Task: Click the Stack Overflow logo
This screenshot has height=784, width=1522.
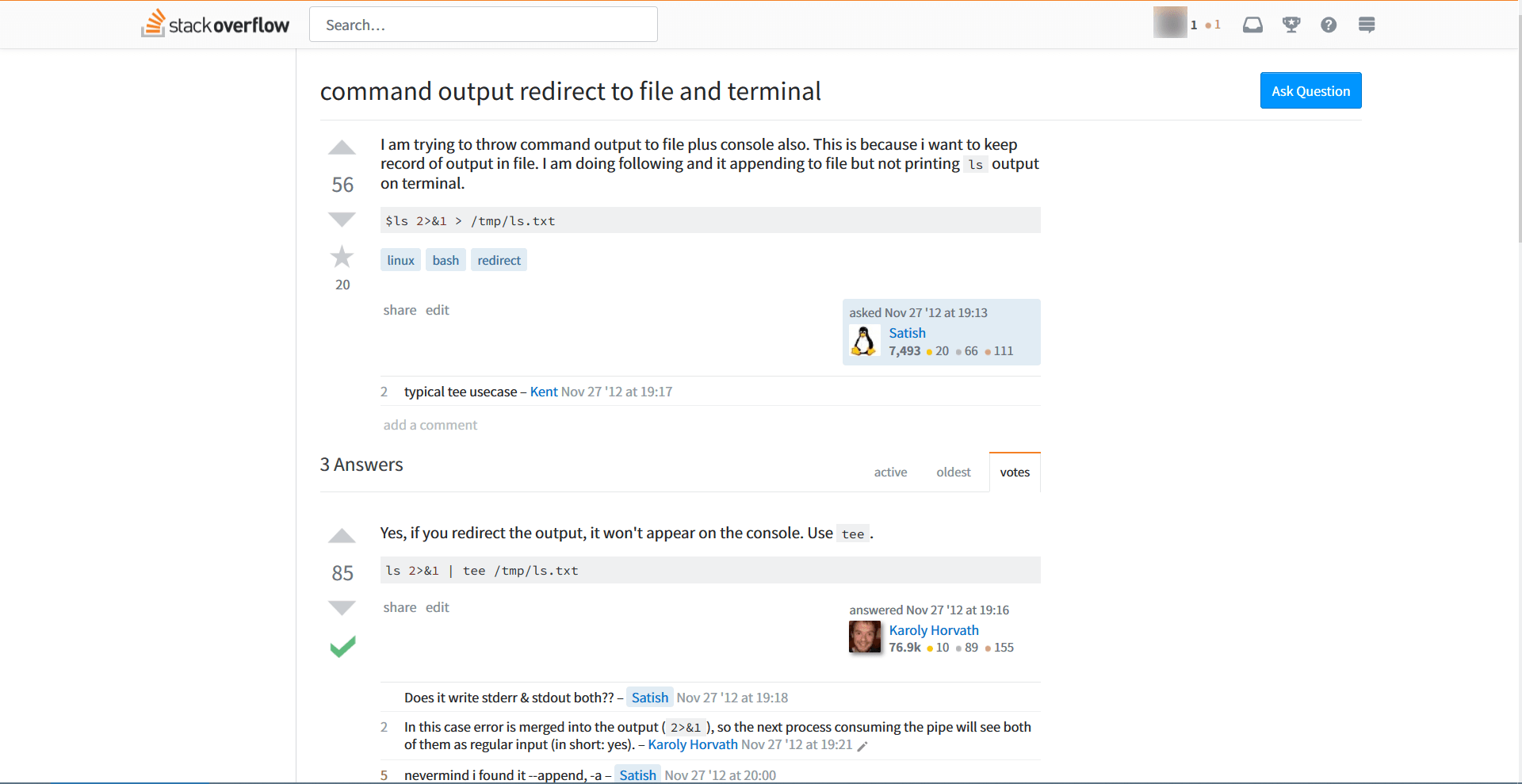Action: [x=215, y=23]
